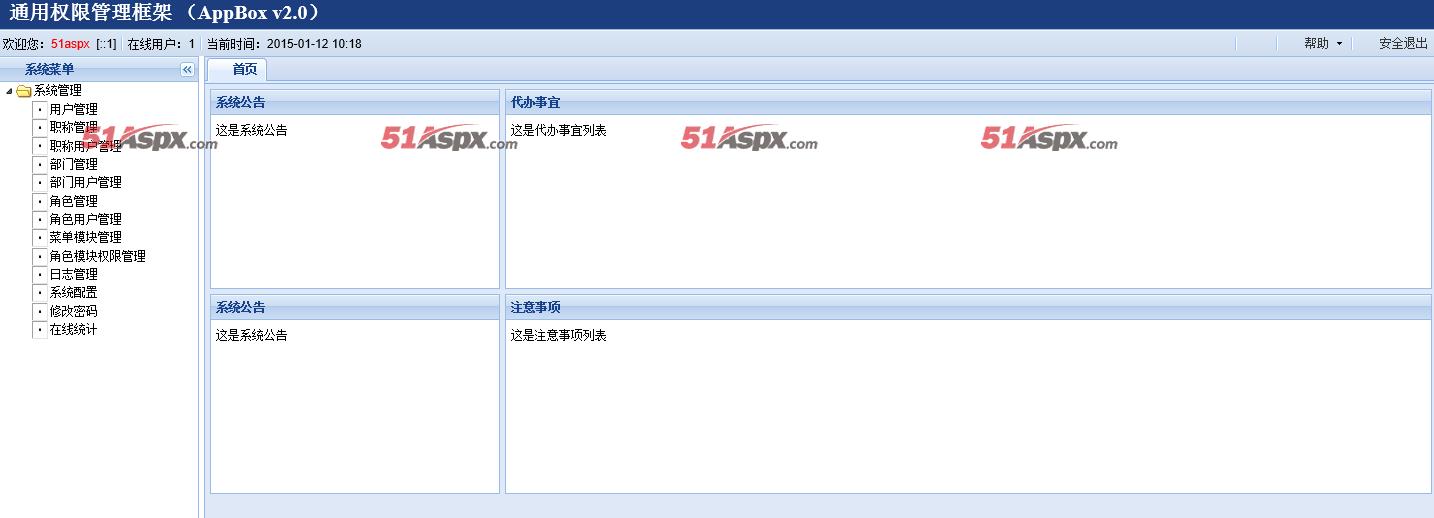This screenshot has width=1434, height=518.
Task: Click the 51aspx username link
Action: pos(70,44)
